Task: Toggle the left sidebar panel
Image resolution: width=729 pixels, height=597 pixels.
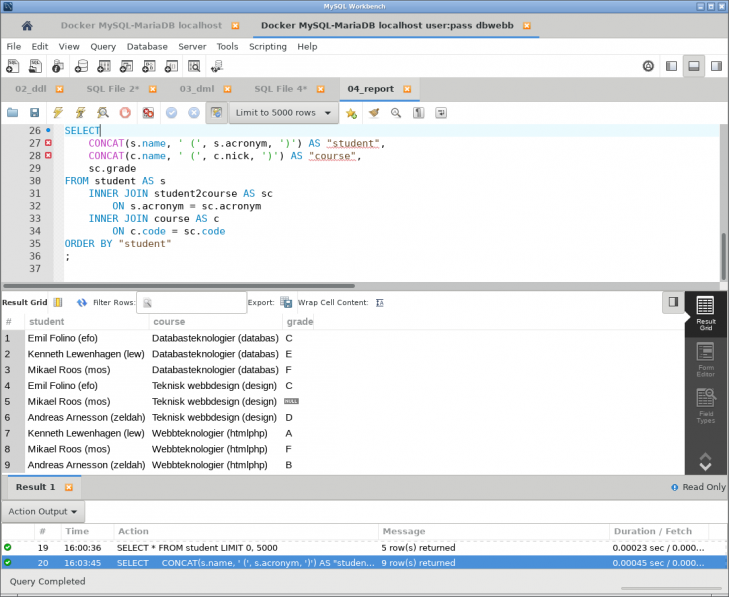Action: [x=671, y=66]
